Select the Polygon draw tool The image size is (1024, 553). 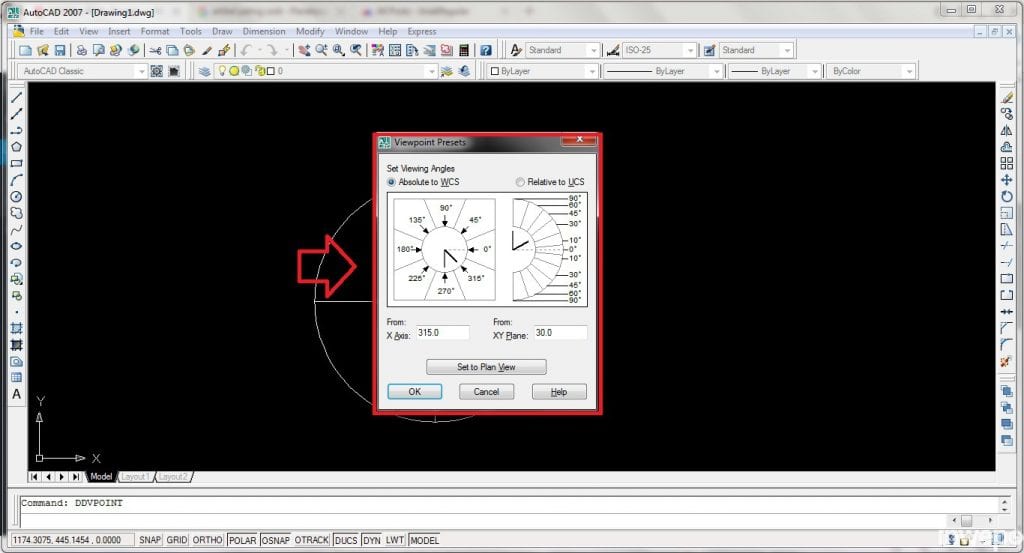(x=16, y=147)
